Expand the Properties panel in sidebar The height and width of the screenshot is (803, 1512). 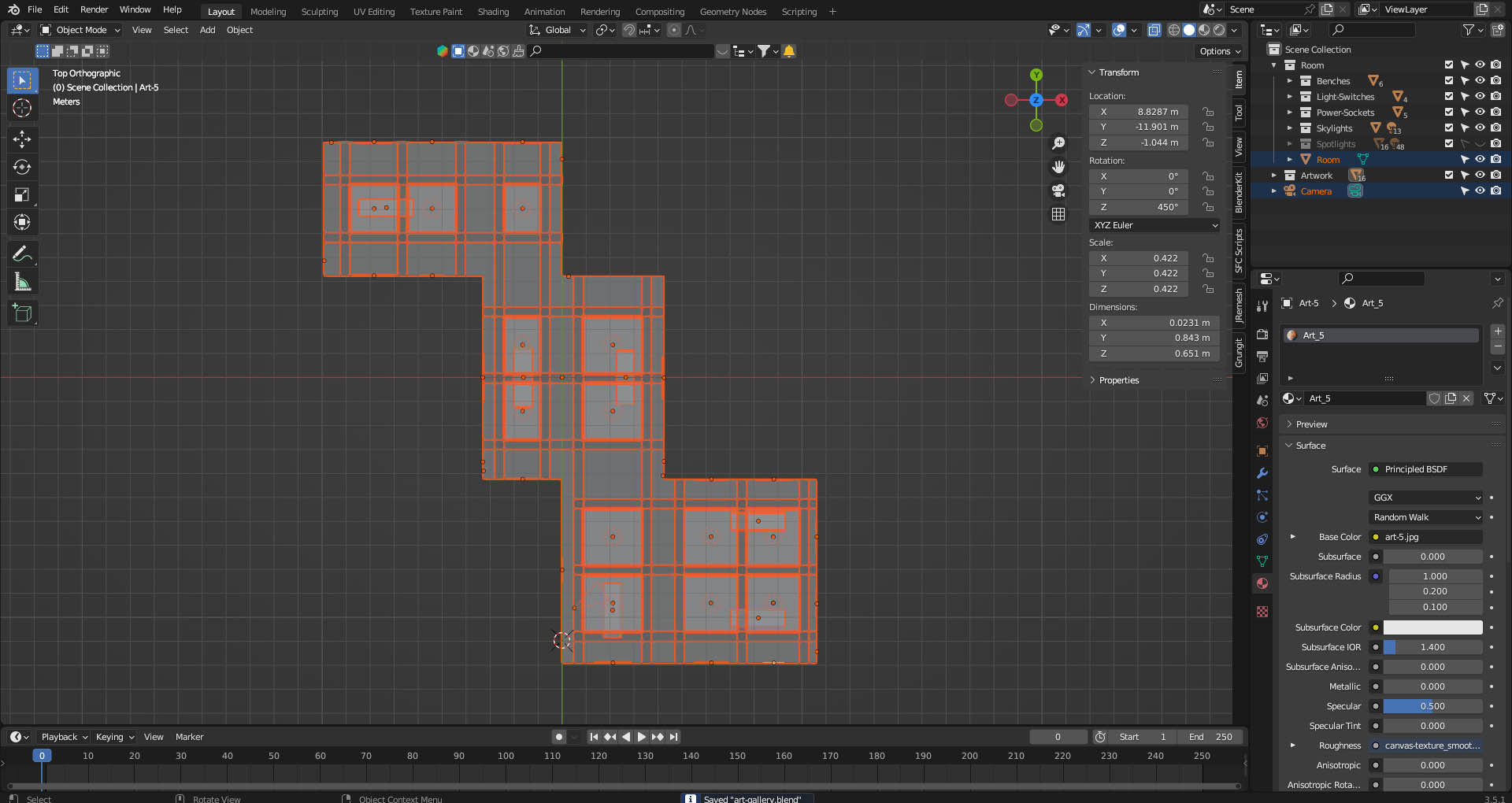(1118, 380)
